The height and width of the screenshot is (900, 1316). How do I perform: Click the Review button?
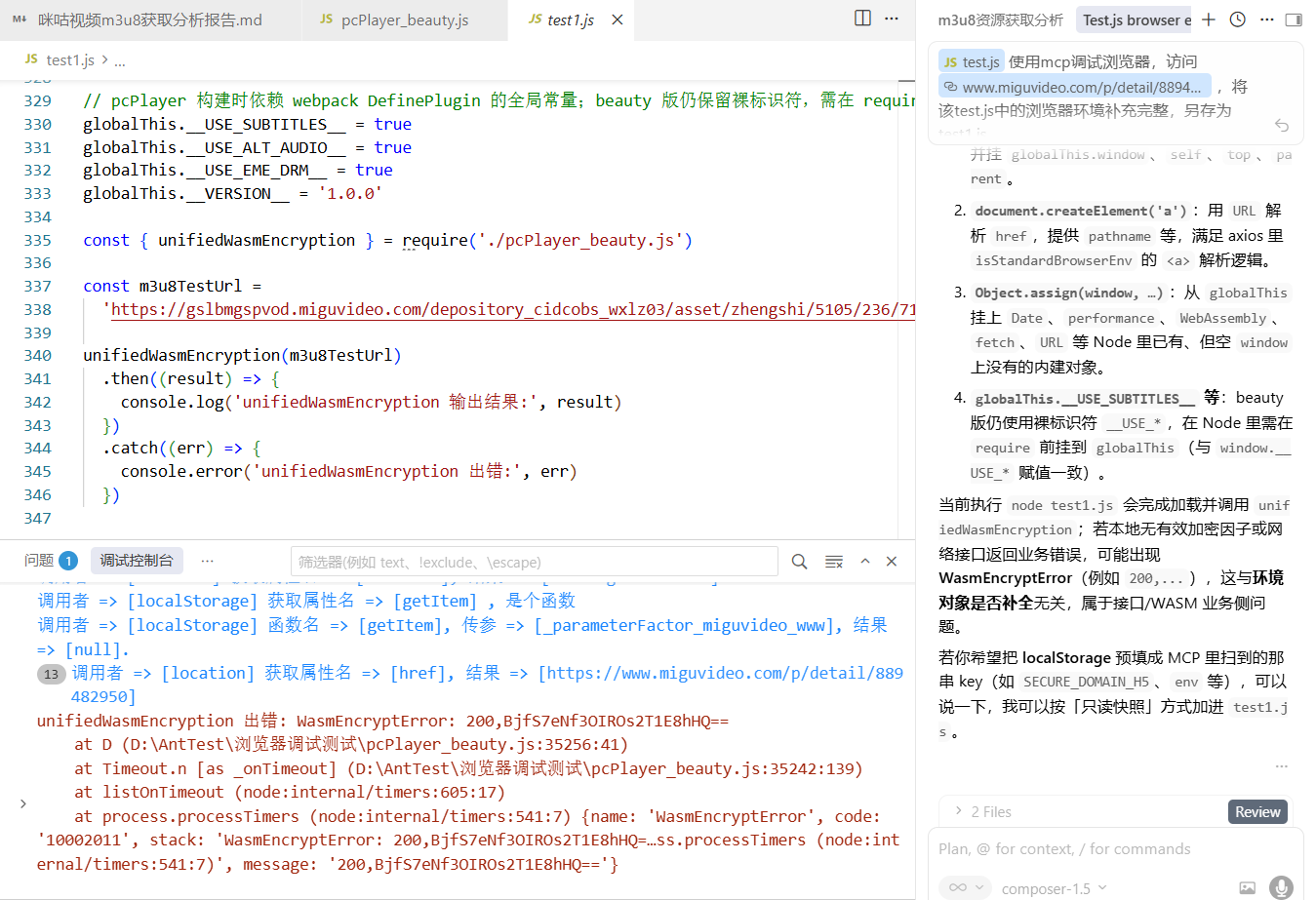pyautogui.click(x=1257, y=811)
